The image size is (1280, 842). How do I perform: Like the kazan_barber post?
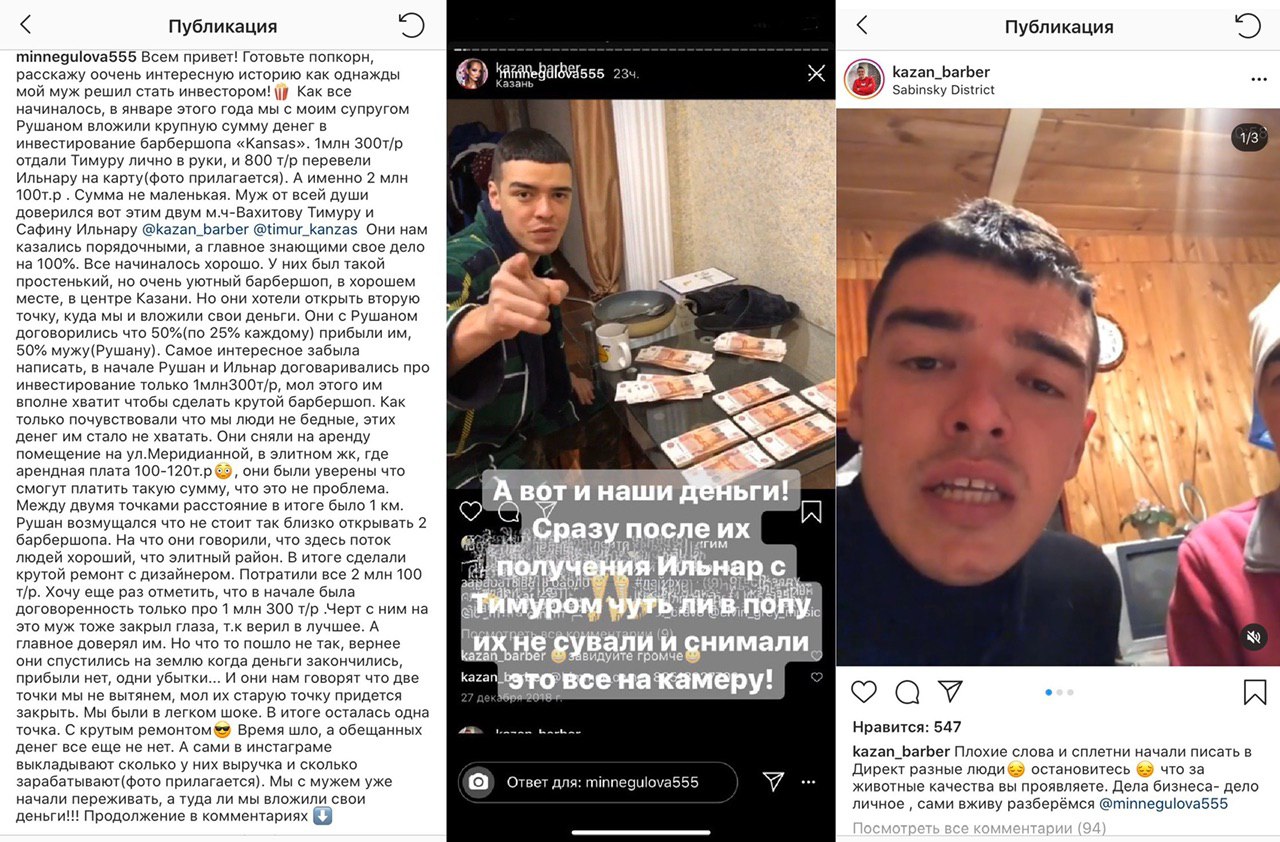click(864, 691)
